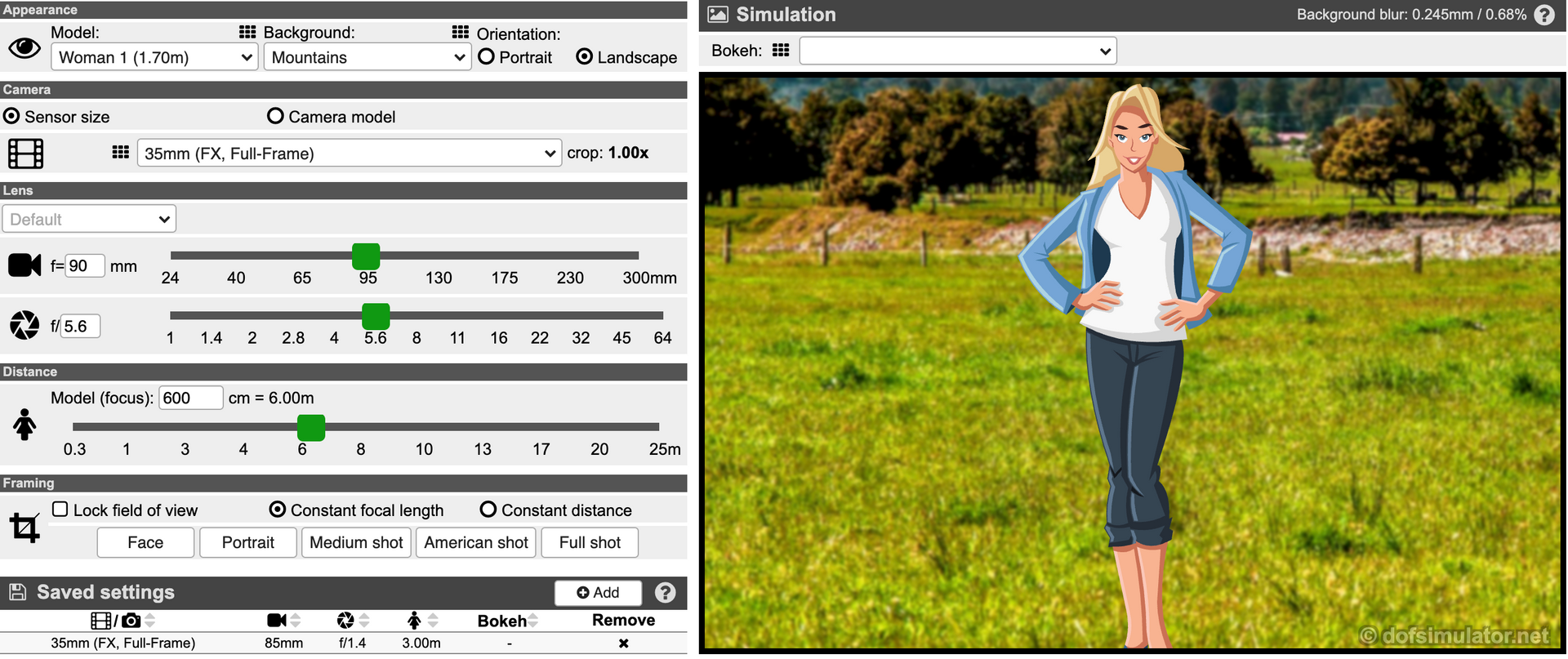The image size is (1568, 659).
Task: Click the crop framing icon
Action: pos(24,528)
